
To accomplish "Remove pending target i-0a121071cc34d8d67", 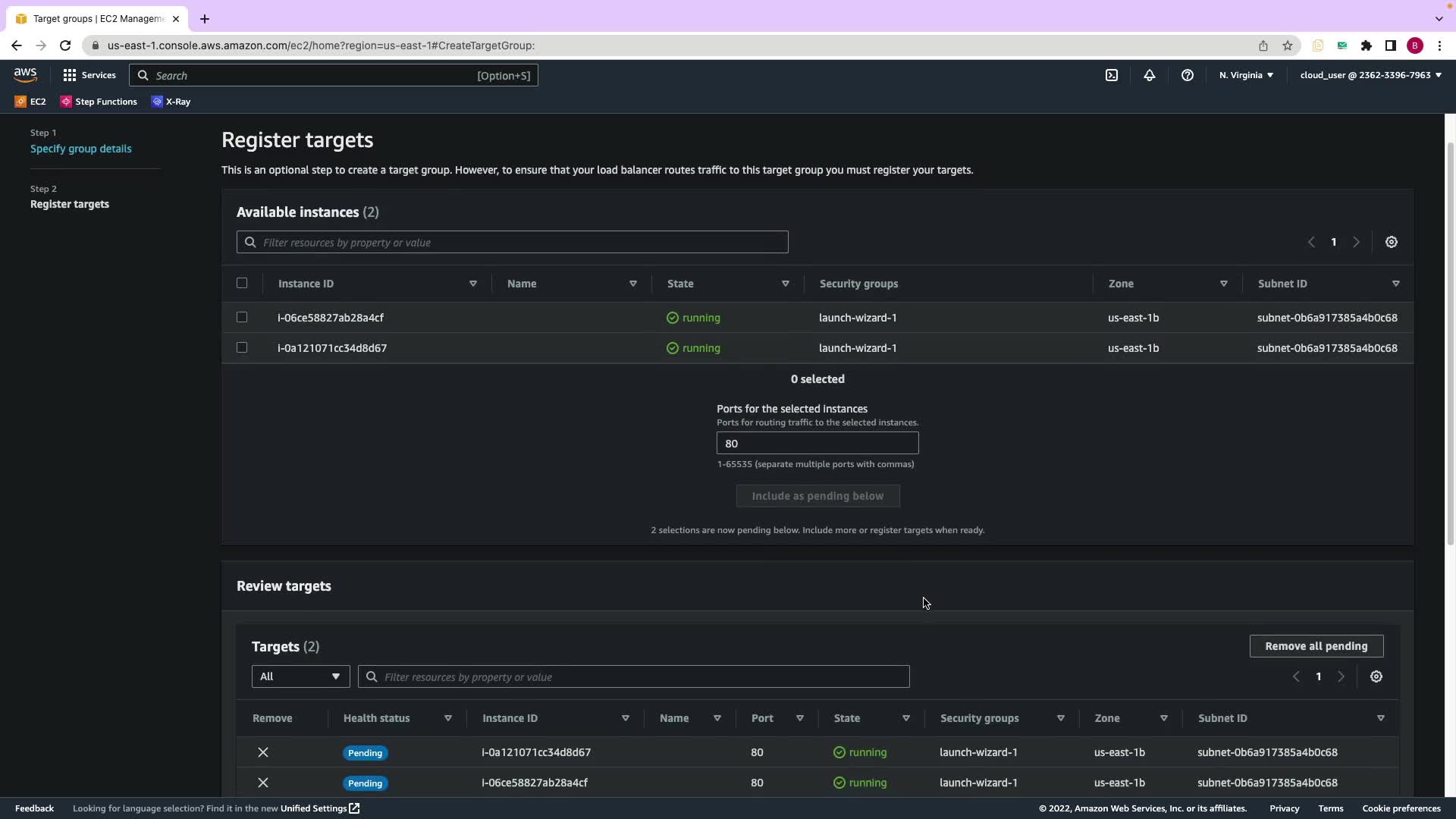I will [x=263, y=752].
